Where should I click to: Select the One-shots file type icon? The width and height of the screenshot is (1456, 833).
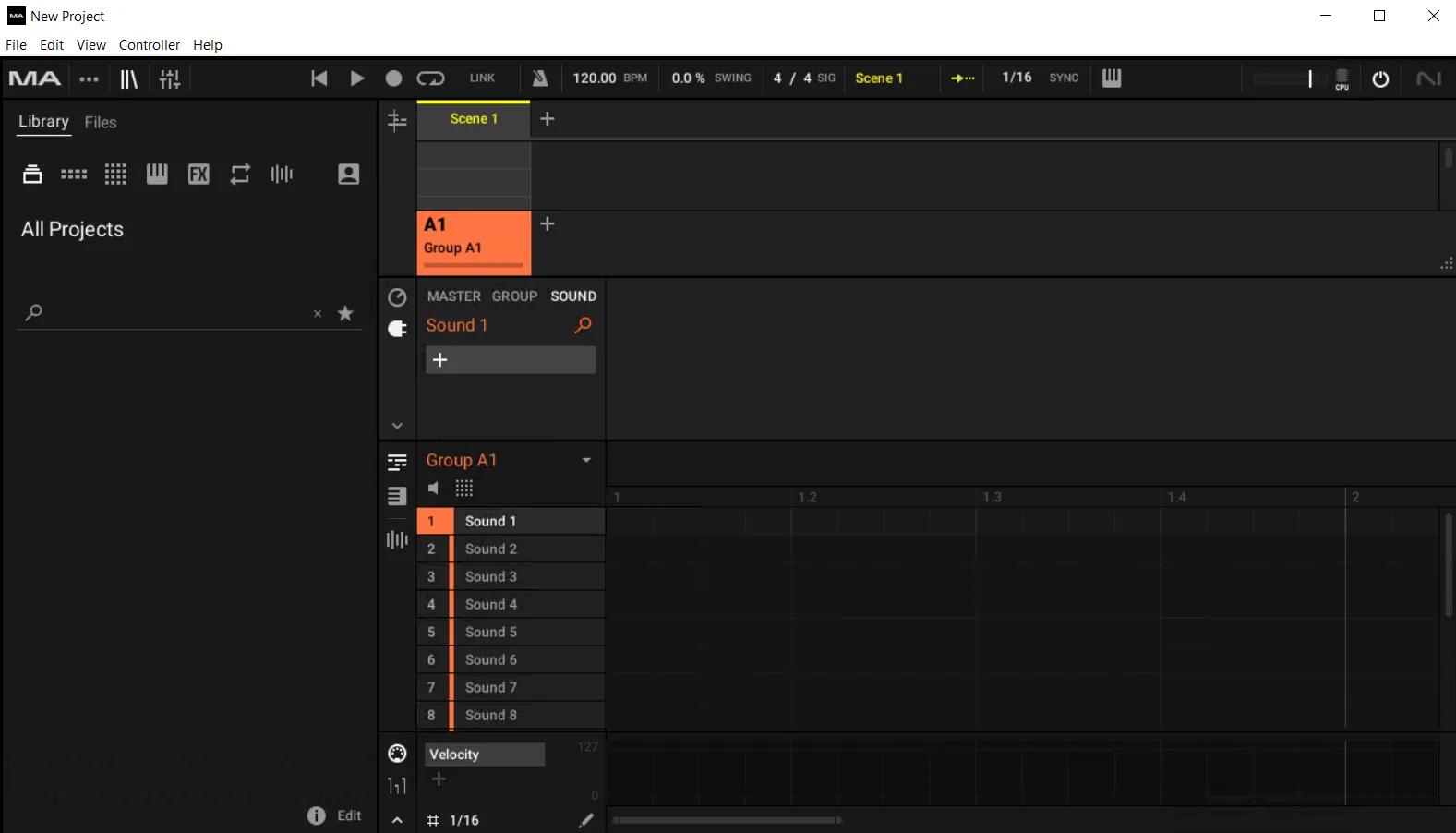(282, 174)
